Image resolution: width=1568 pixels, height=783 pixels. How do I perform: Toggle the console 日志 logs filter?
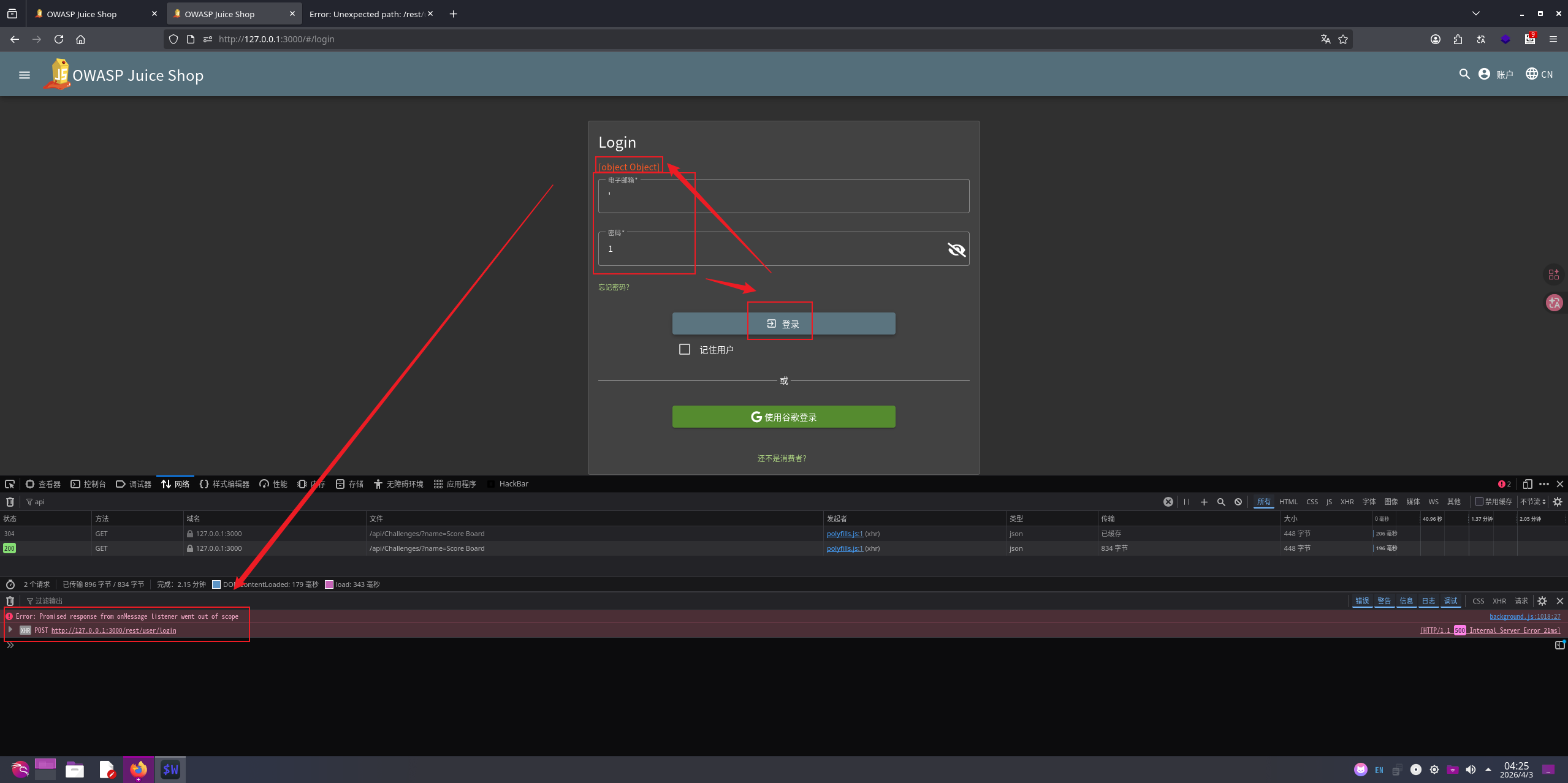[1428, 601]
